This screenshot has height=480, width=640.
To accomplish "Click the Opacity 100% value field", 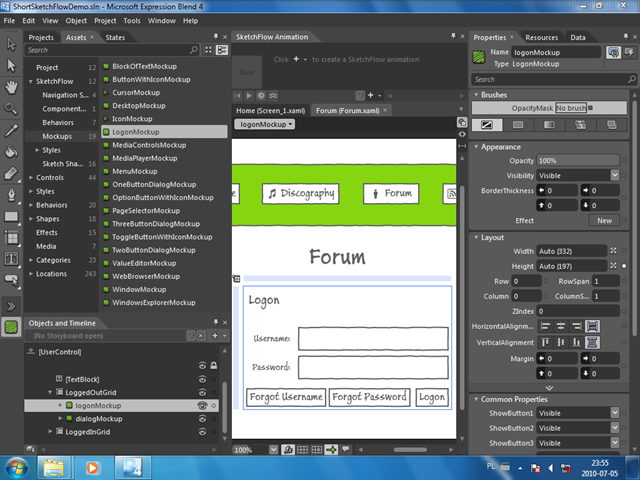I will (578, 160).
